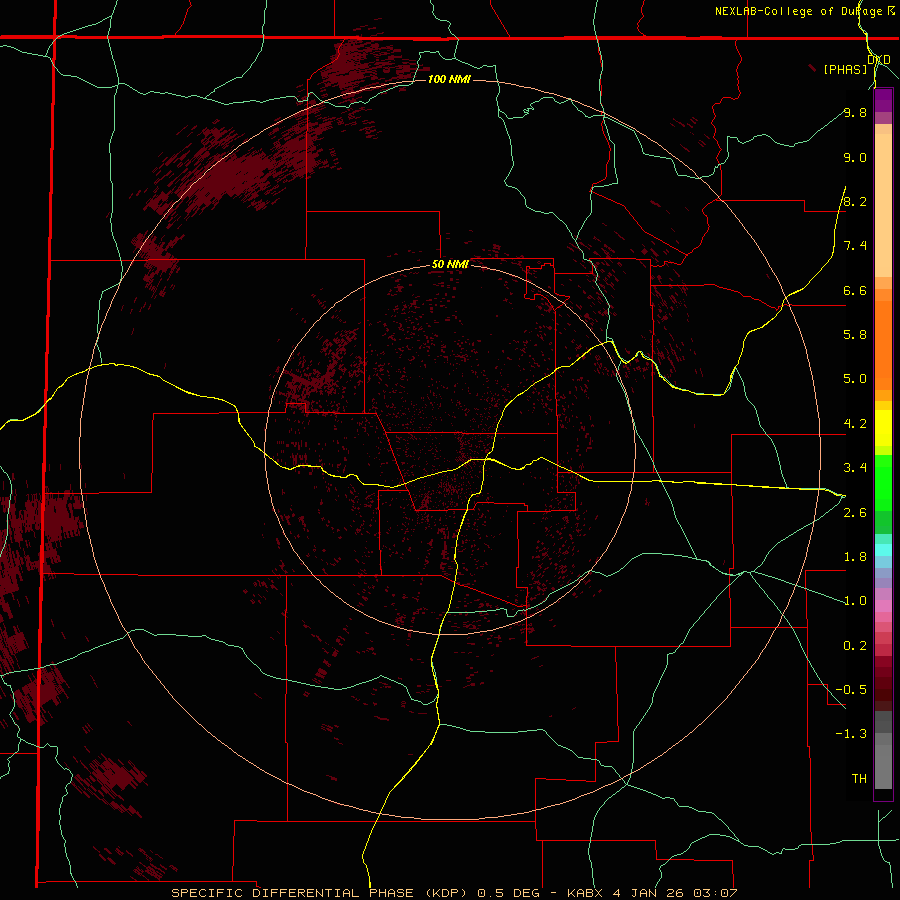Viewport: 900px width, 900px height.
Task: Click the 5.8 legend value
Action: 855,335
